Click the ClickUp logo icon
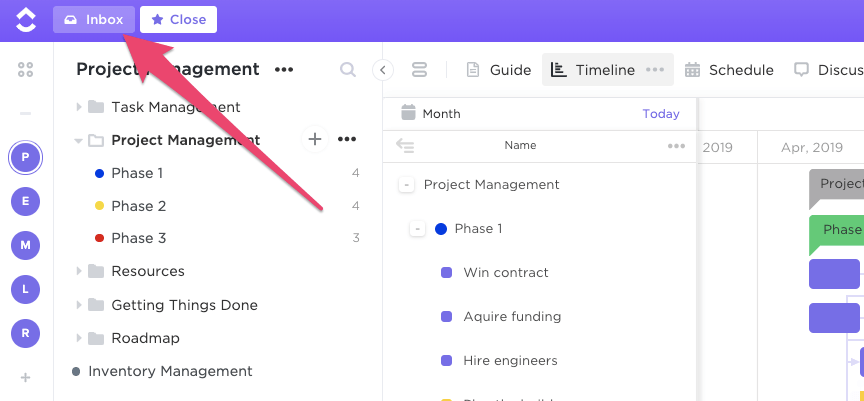 click(x=26, y=19)
